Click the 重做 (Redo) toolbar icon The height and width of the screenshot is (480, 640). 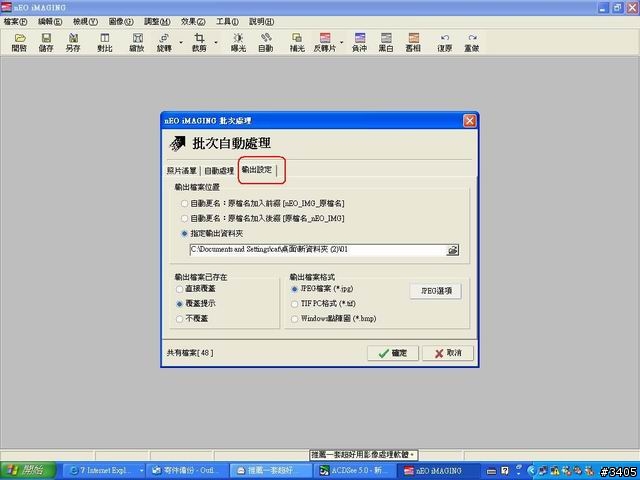[x=472, y=42]
